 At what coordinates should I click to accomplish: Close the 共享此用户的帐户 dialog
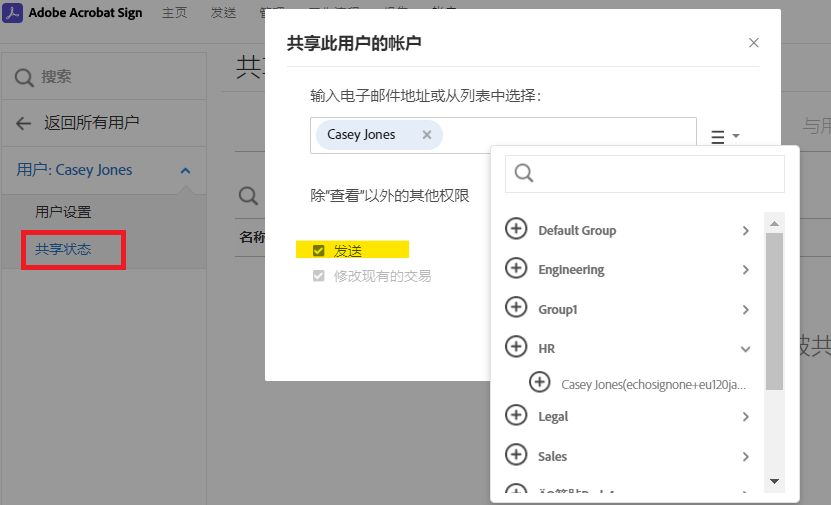[754, 42]
